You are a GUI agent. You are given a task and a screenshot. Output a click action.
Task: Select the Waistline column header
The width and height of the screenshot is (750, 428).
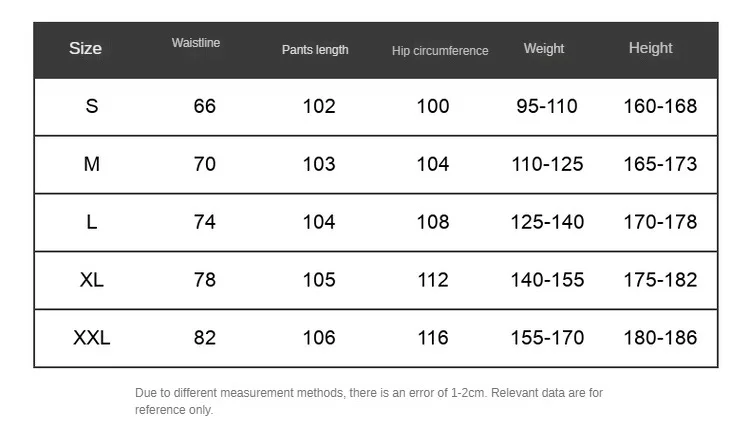click(x=196, y=43)
